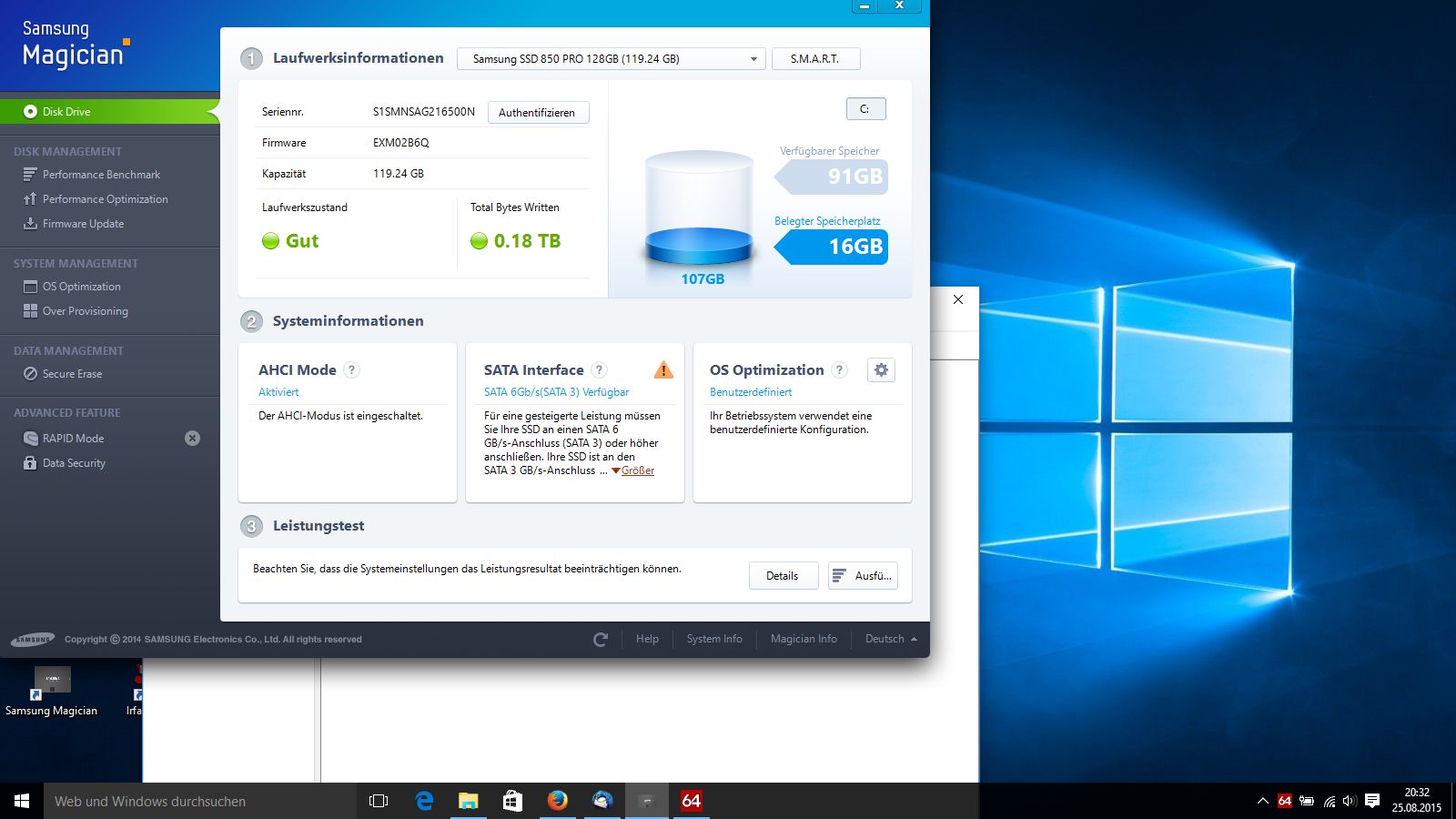Select Secure Erase in sidebar
Image resolution: width=1456 pixels, height=819 pixels.
click(72, 374)
